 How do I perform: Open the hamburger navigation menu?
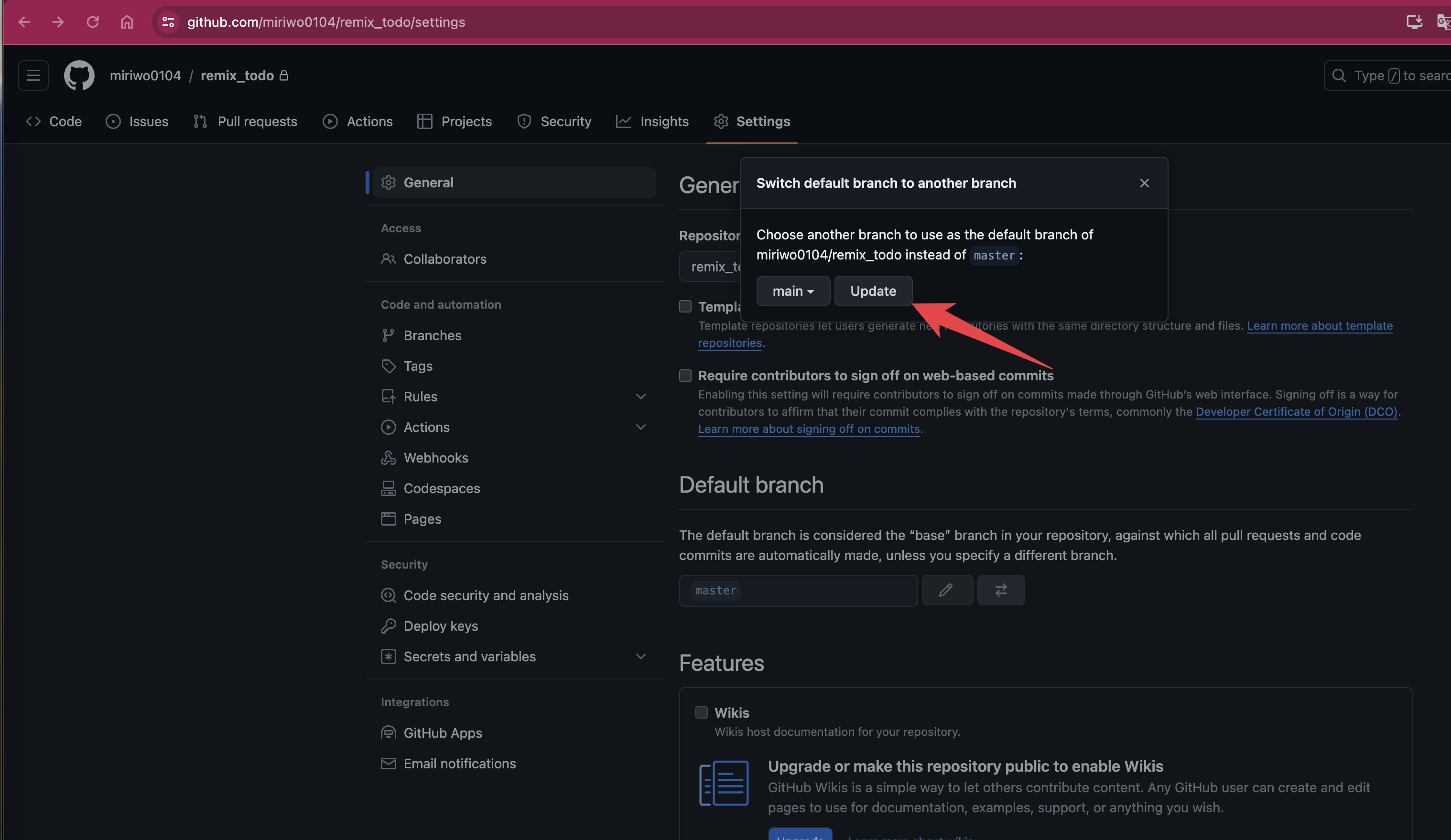point(33,75)
